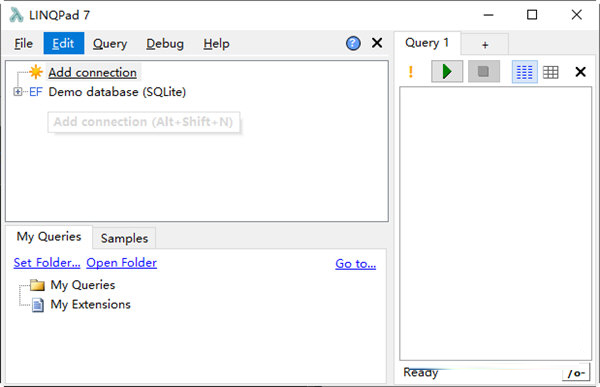Close the left panel with X button
Image resolution: width=600 pixels, height=387 pixels.
377,43
